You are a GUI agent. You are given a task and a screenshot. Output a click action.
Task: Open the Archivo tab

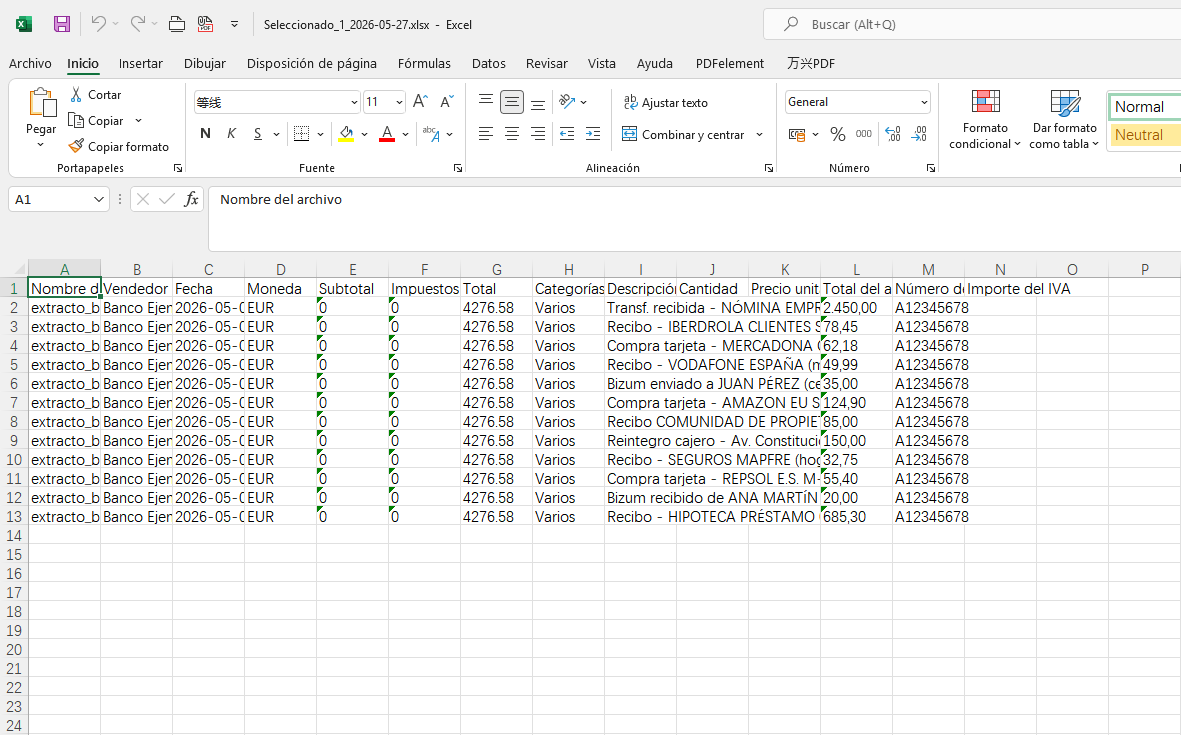pos(30,63)
